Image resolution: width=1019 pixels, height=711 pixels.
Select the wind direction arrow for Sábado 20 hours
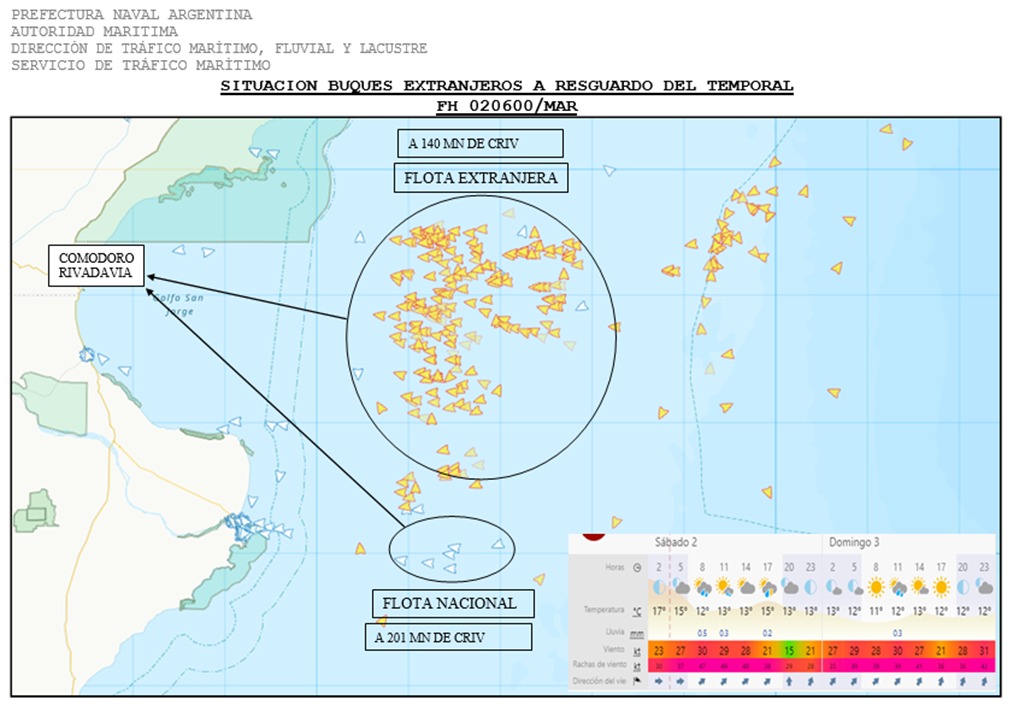coord(789,681)
